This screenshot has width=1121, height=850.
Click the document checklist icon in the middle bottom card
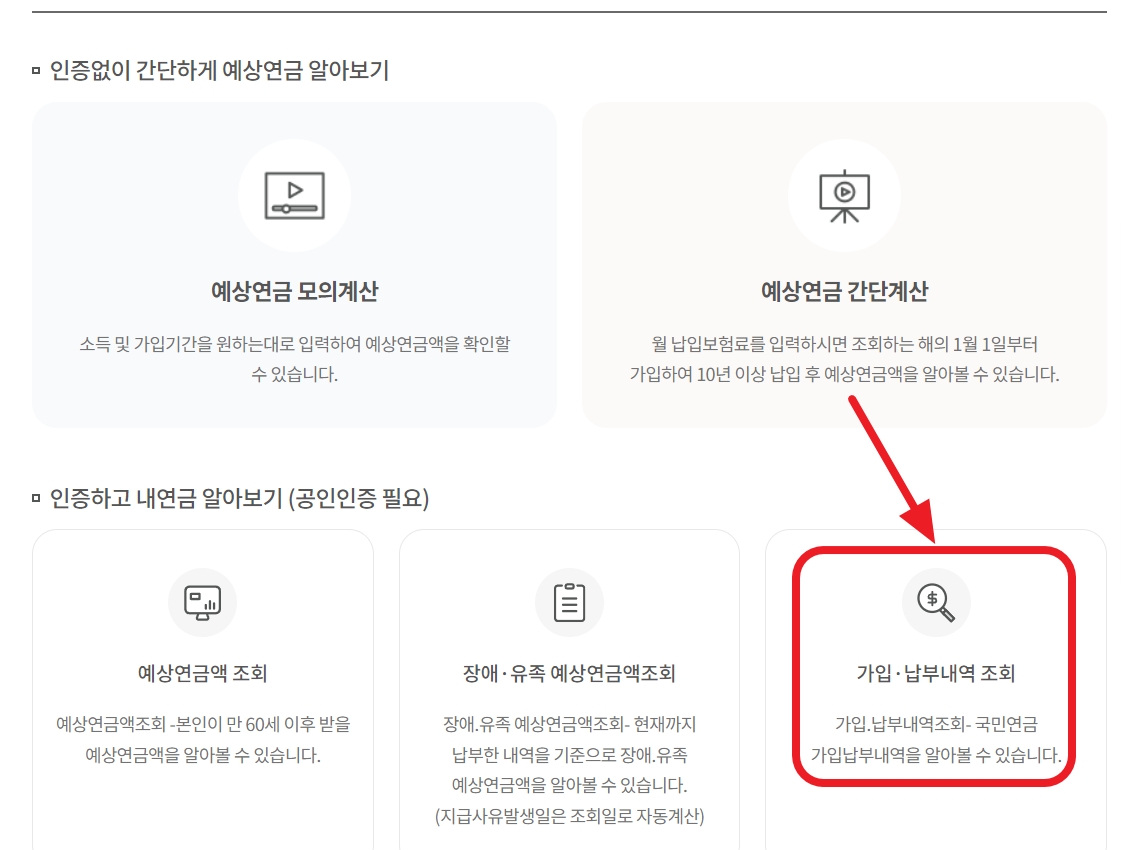coord(569,601)
